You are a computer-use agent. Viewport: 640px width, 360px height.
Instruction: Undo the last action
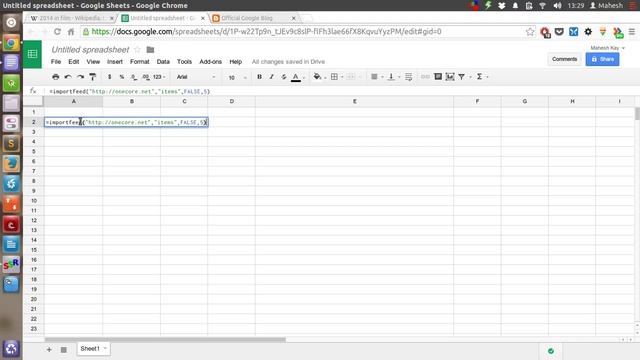point(68,77)
